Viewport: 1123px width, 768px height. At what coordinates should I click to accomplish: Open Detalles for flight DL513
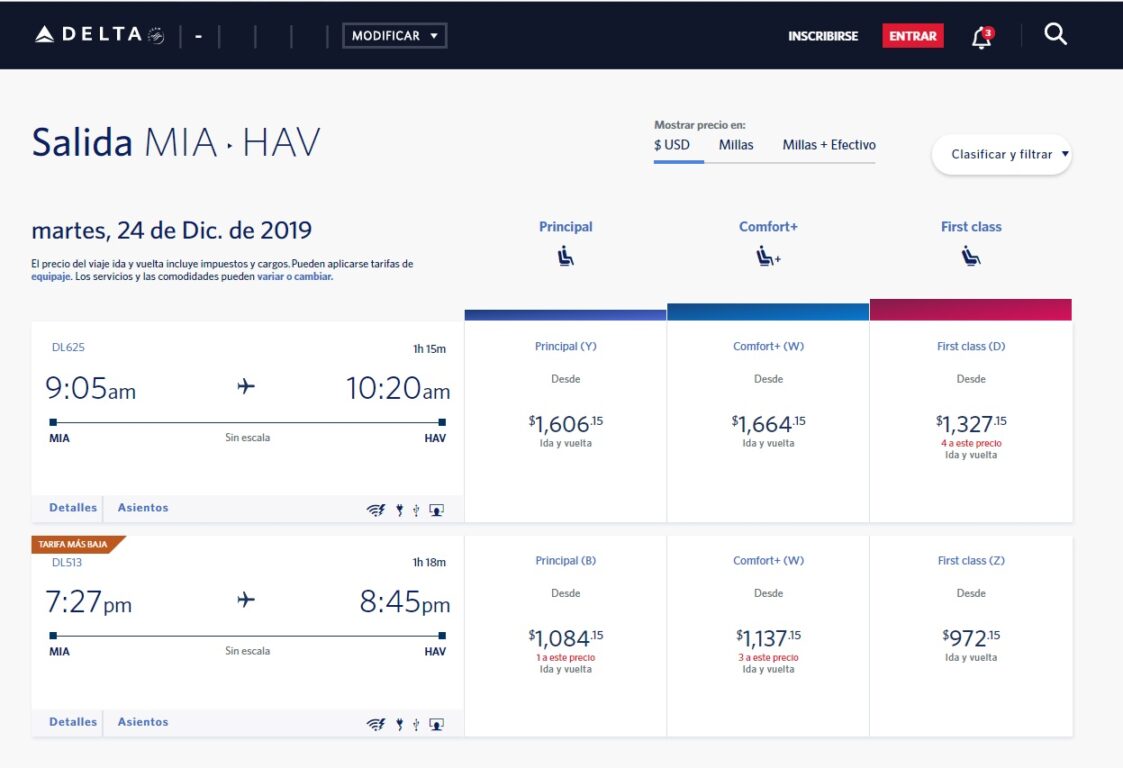pyautogui.click(x=73, y=722)
